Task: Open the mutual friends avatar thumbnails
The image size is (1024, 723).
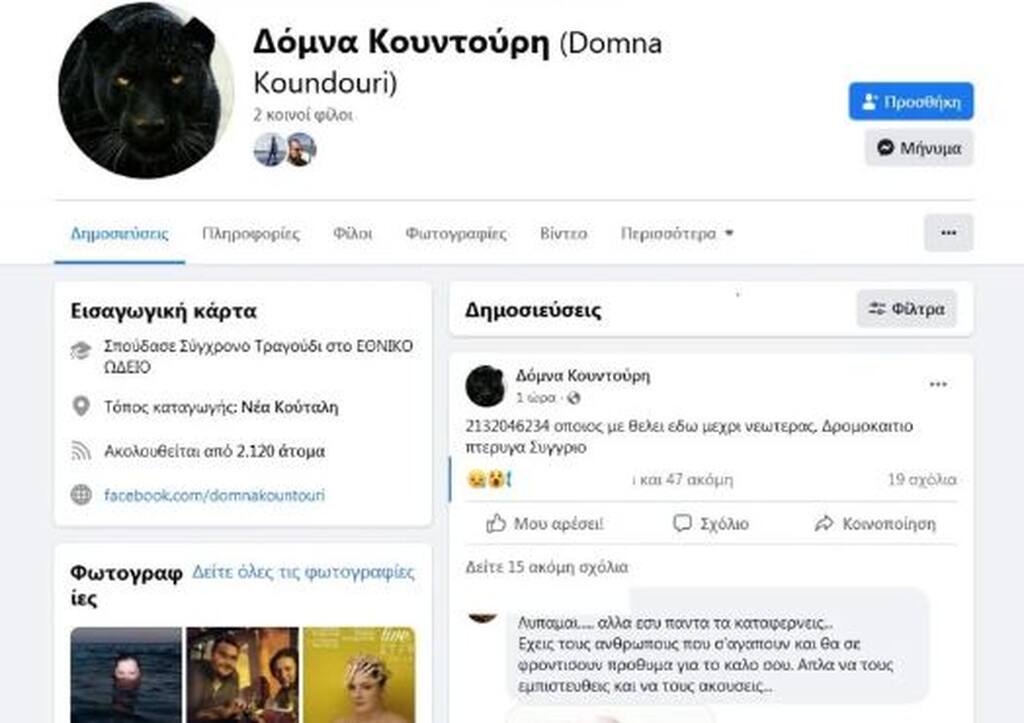Action: click(285, 149)
